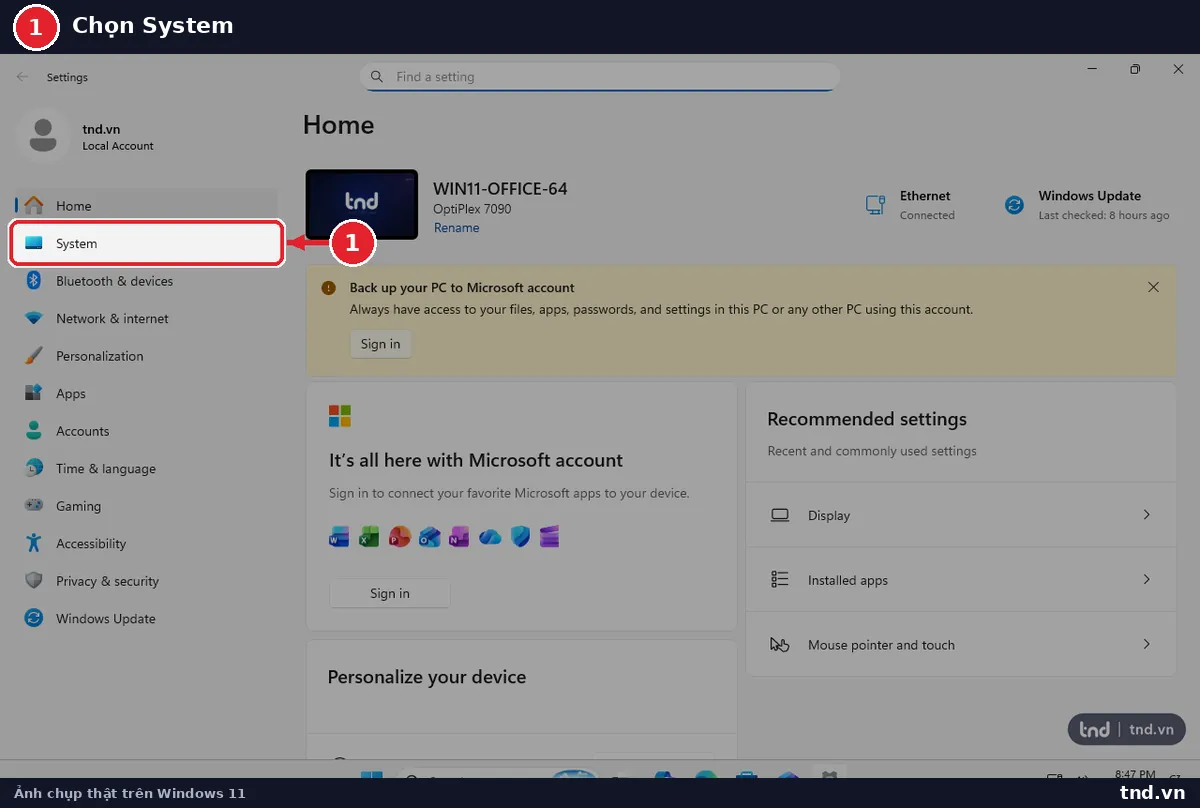The image size is (1200, 808).
Task: Click the Outlook app icon
Action: (429, 537)
